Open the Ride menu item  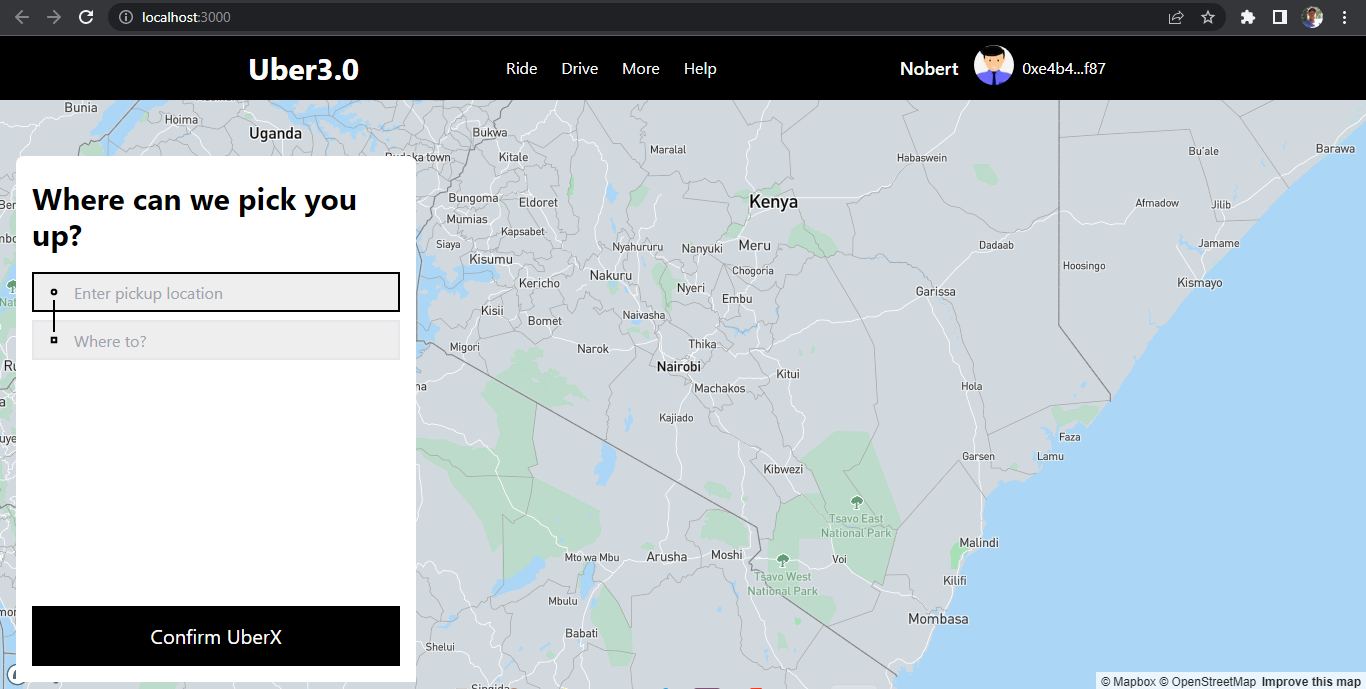(x=522, y=69)
